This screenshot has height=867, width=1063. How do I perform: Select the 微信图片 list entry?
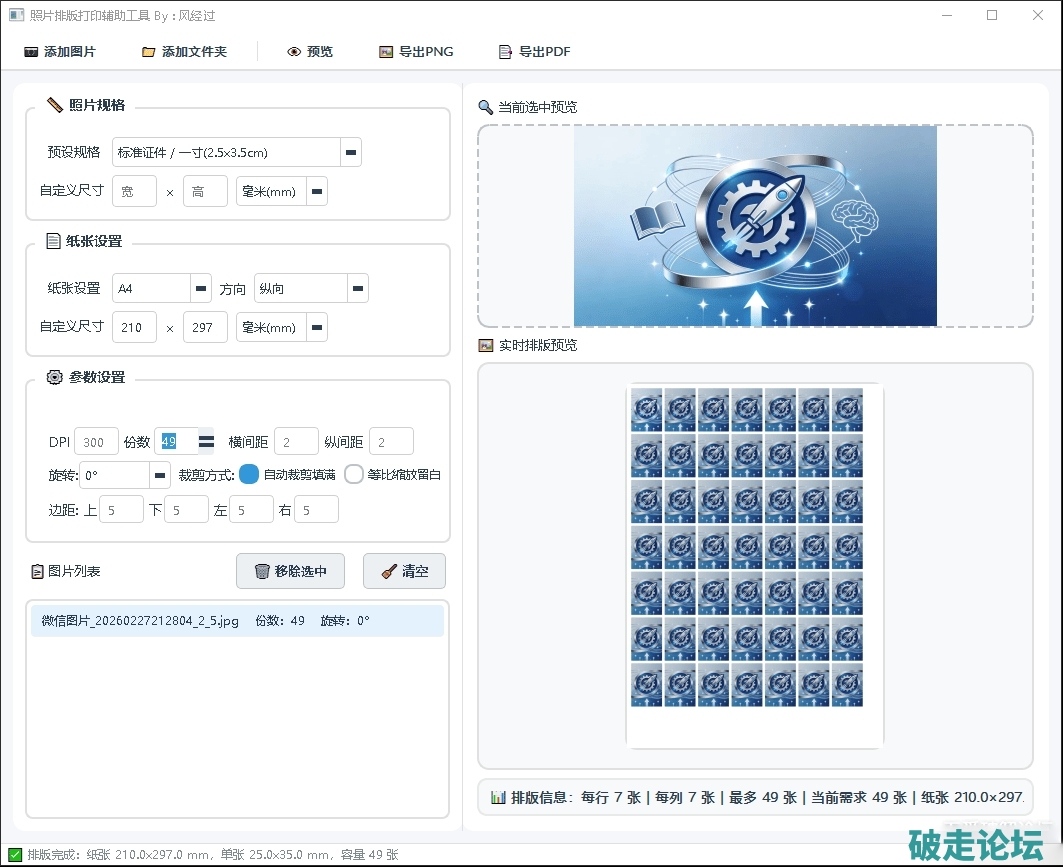[x=237, y=620]
